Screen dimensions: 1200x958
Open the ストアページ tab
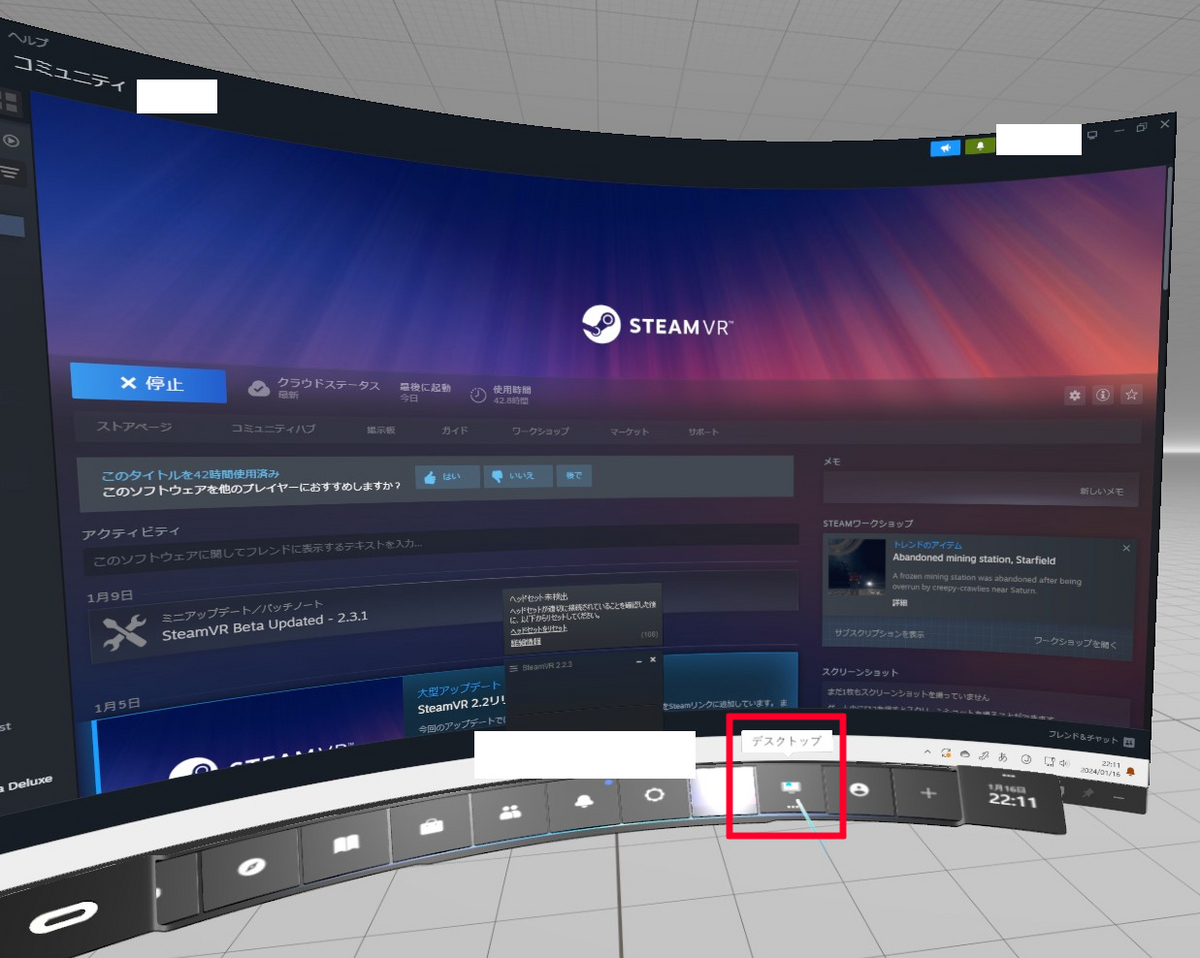tap(134, 427)
